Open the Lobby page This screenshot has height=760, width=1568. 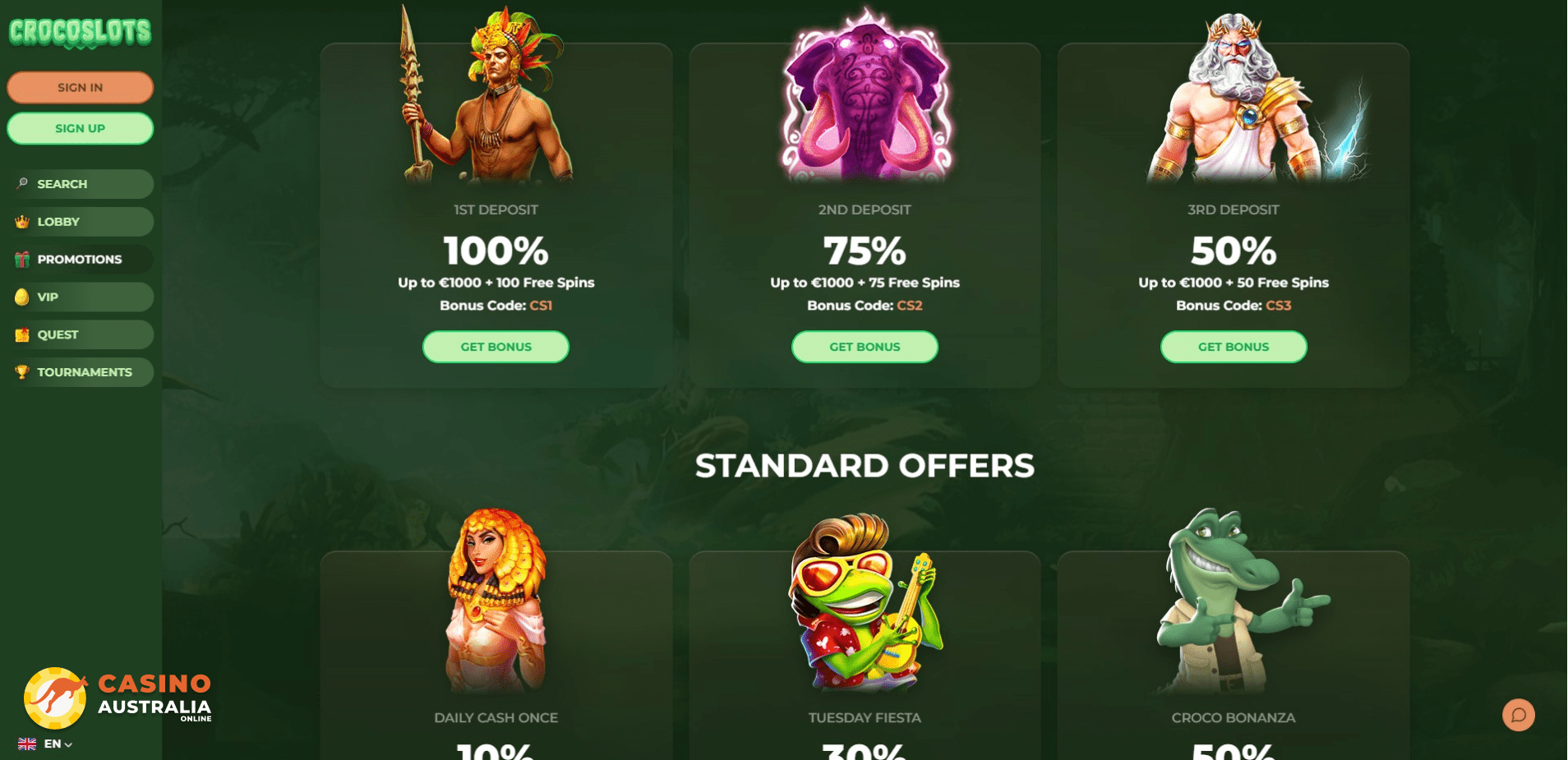pyautogui.click(x=80, y=222)
